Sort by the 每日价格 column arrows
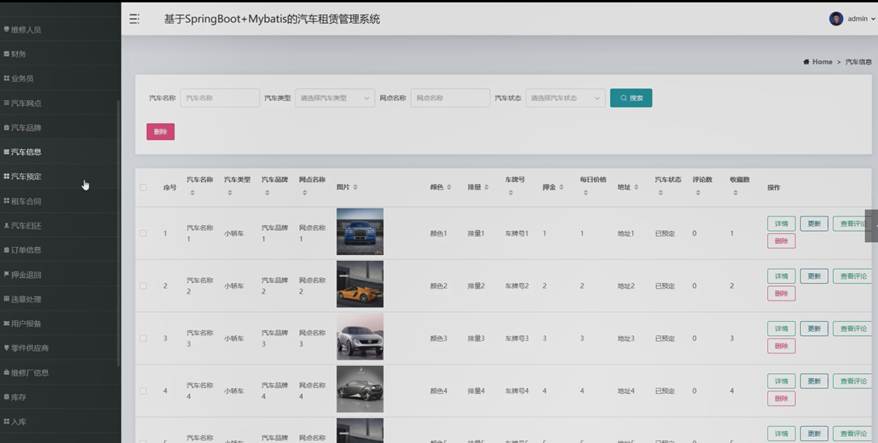The width and height of the screenshot is (878, 443). [x=586, y=193]
